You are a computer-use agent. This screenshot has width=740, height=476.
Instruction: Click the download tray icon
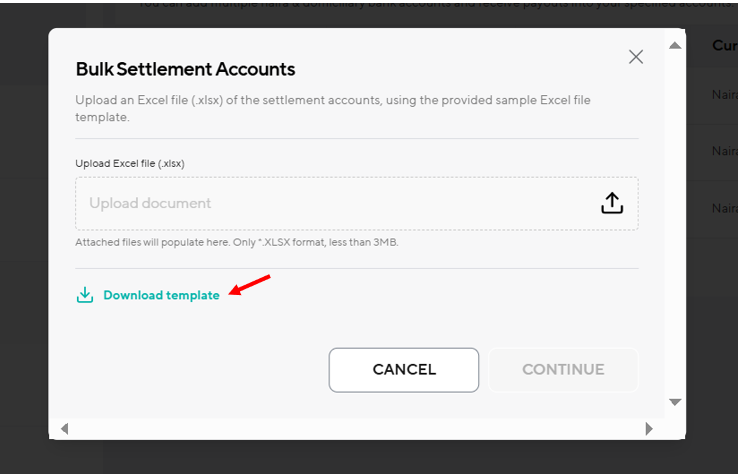[x=85, y=295]
